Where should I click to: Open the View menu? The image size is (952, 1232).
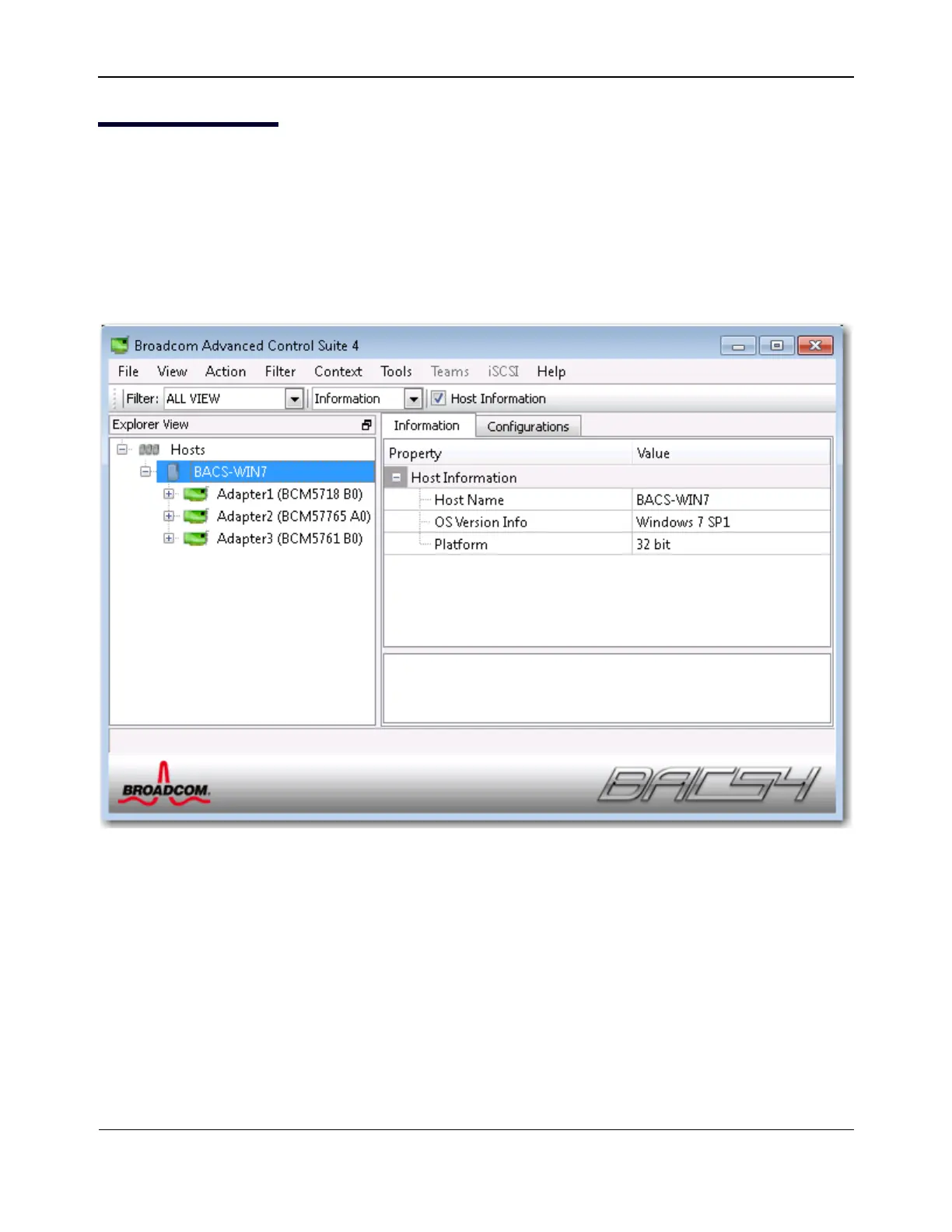pos(172,372)
